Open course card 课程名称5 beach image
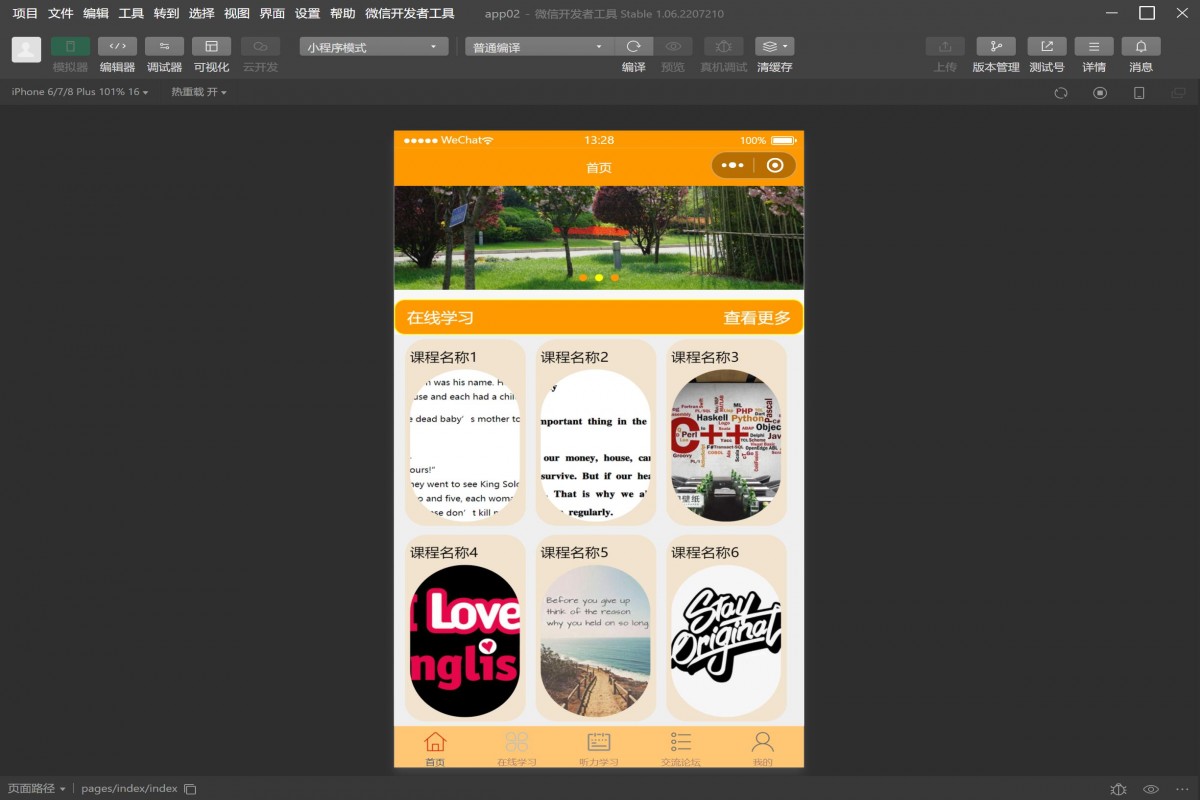1200x800 pixels. point(596,628)
